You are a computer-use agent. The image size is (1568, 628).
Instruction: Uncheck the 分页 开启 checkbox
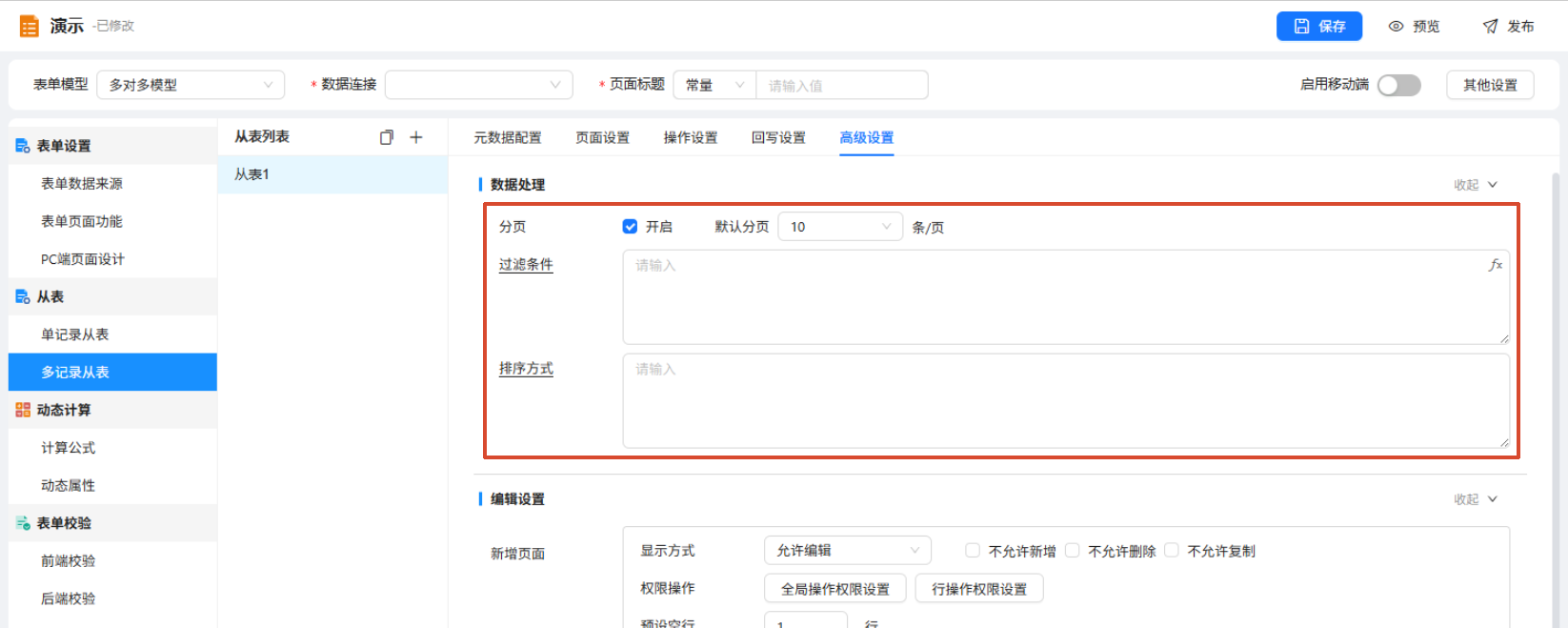(630, 227)
